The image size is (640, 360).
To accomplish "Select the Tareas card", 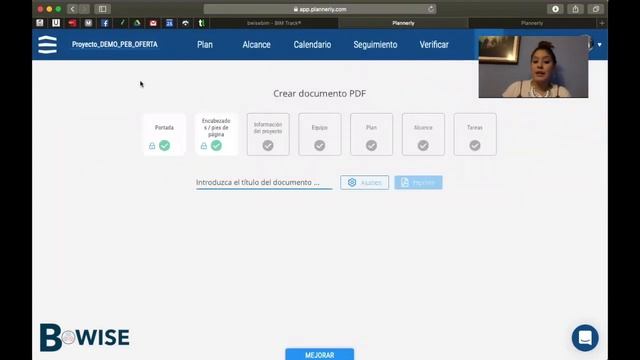I will click(x=475, y=134).
